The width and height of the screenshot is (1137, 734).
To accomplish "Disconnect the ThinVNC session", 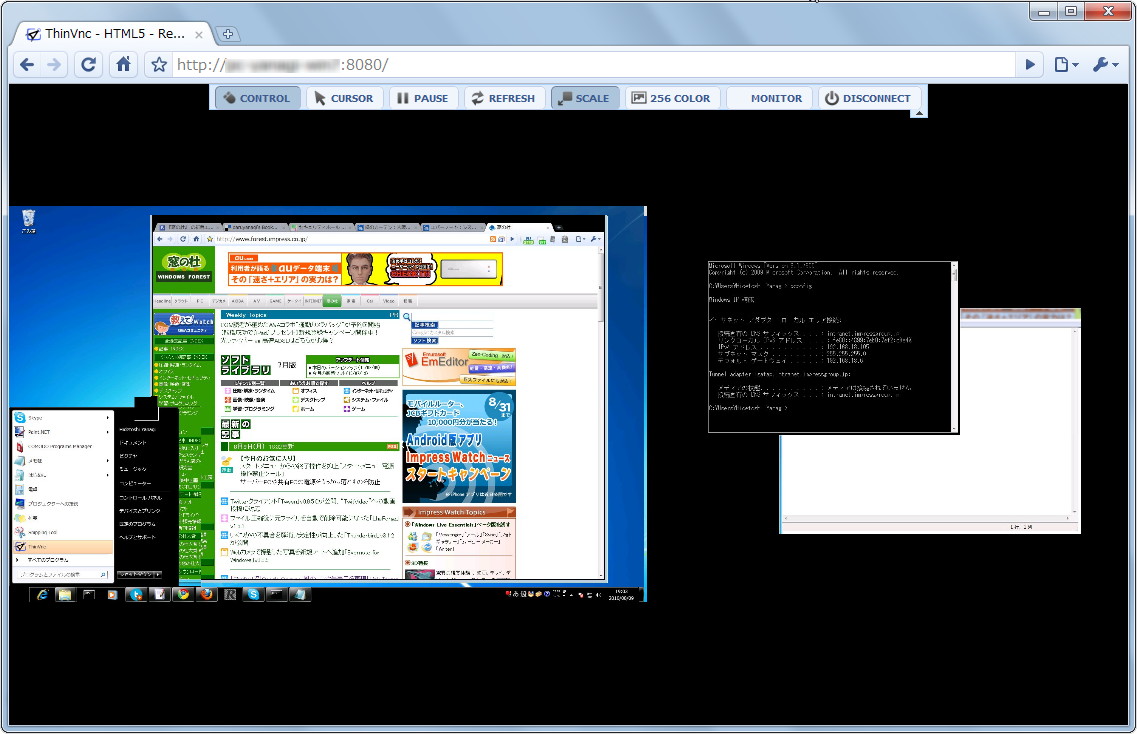I will click(x=868, y=98).
